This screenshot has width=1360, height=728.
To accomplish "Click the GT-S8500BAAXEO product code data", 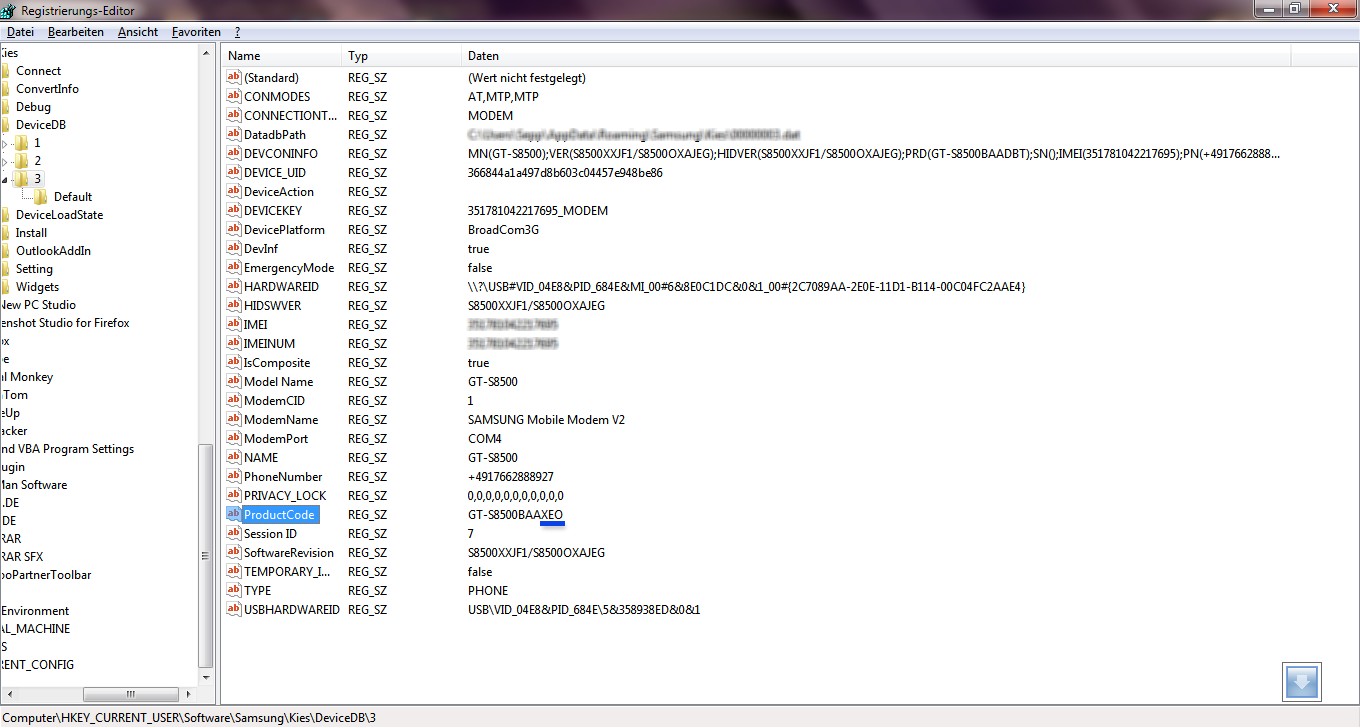I will click(515, 515).
